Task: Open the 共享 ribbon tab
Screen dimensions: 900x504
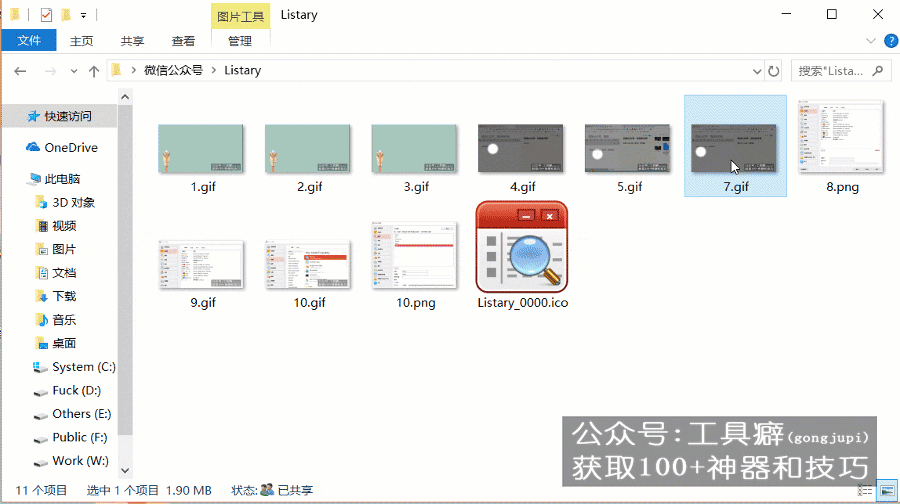Action: (132, 41)
